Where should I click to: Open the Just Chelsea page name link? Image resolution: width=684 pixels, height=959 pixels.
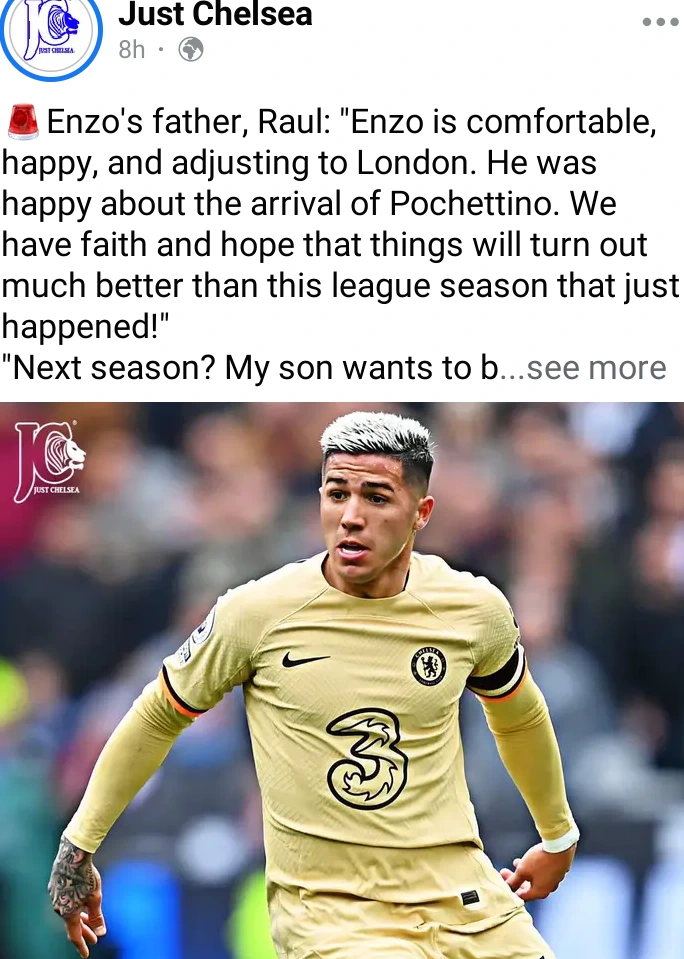click(215, 15)
